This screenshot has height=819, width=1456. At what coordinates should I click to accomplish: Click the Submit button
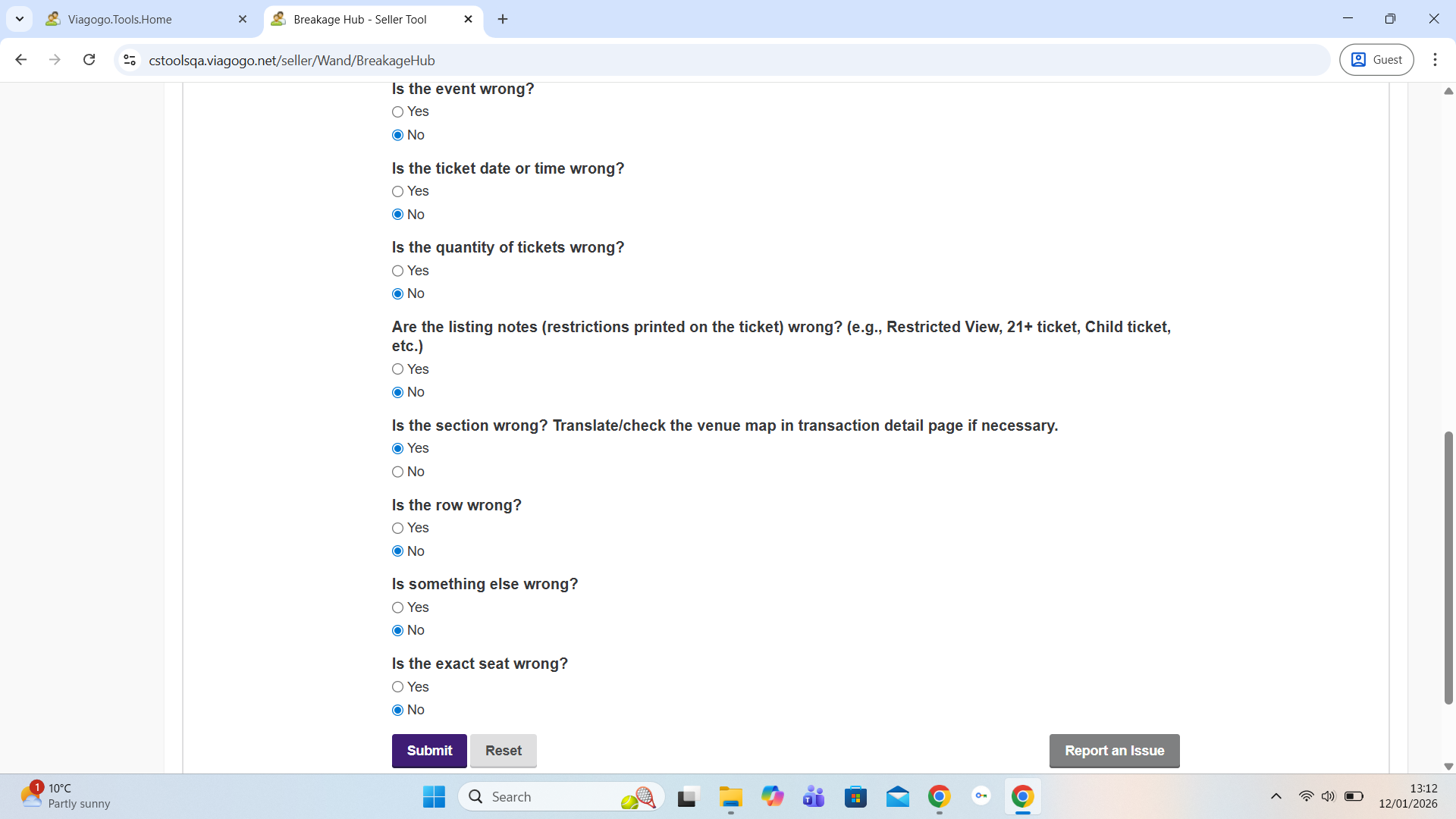(429, 751)
